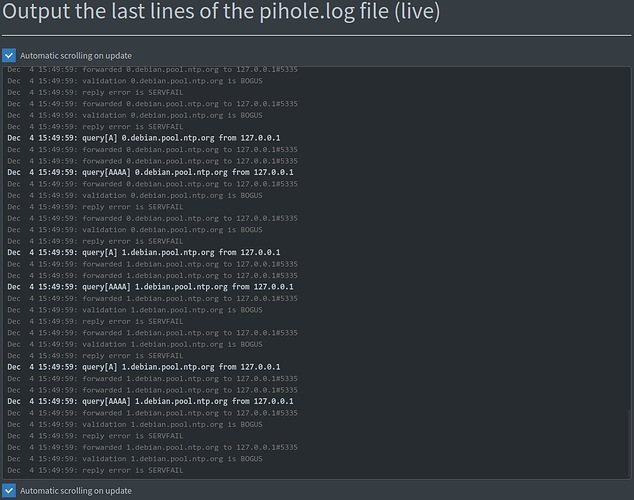This screenshot has height=500, width=634.
Task: Select the bold query[A] 0.debian.pool.ntp.org line
Action: (x=143, y=138)
